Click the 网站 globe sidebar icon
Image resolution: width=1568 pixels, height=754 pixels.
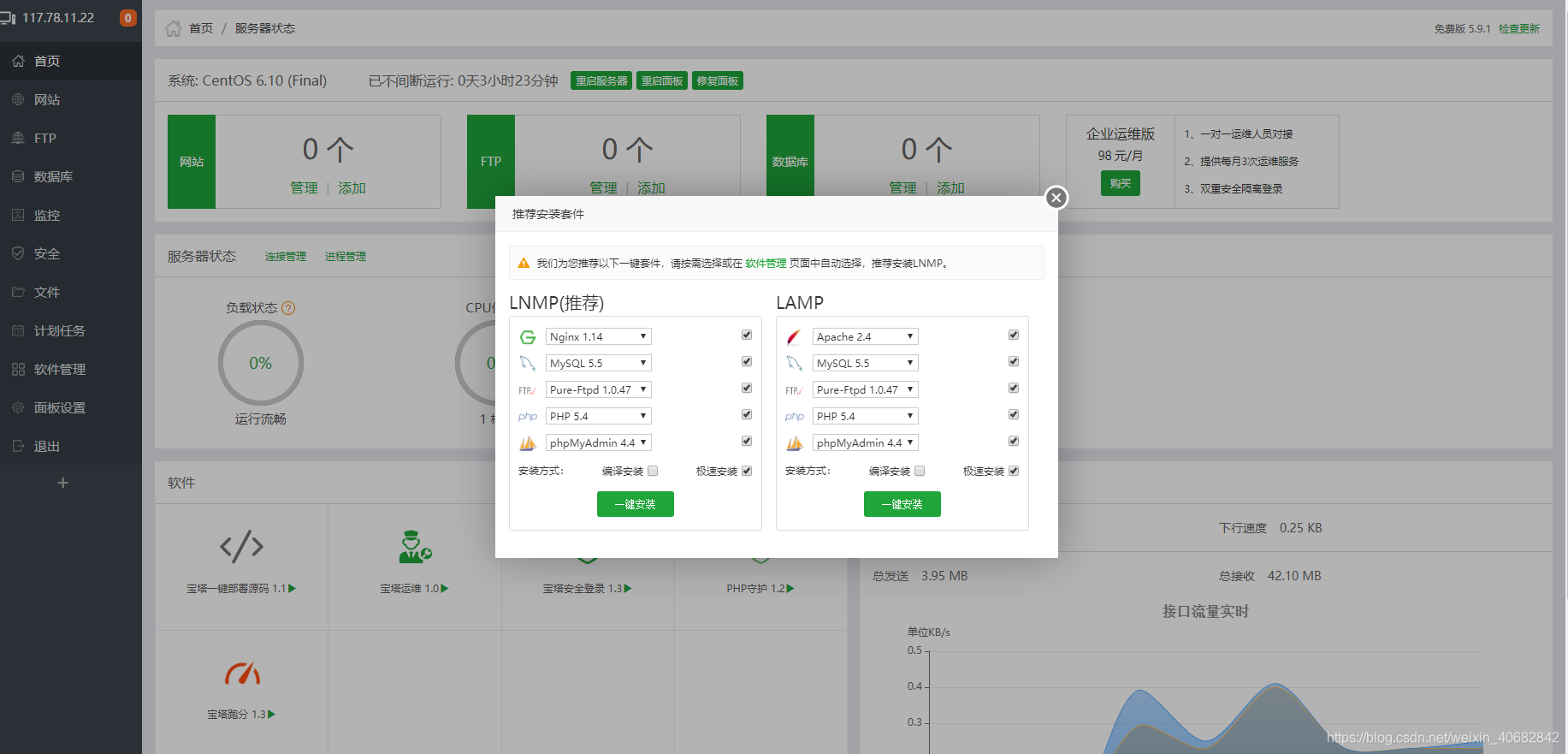click(x=18, y=99)
